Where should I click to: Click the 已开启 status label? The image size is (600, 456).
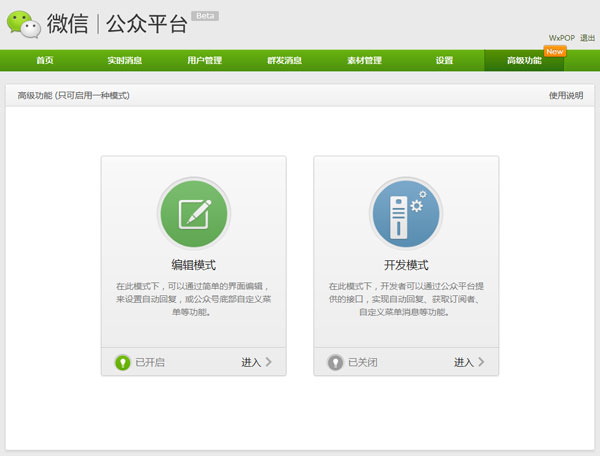[150, 362]
